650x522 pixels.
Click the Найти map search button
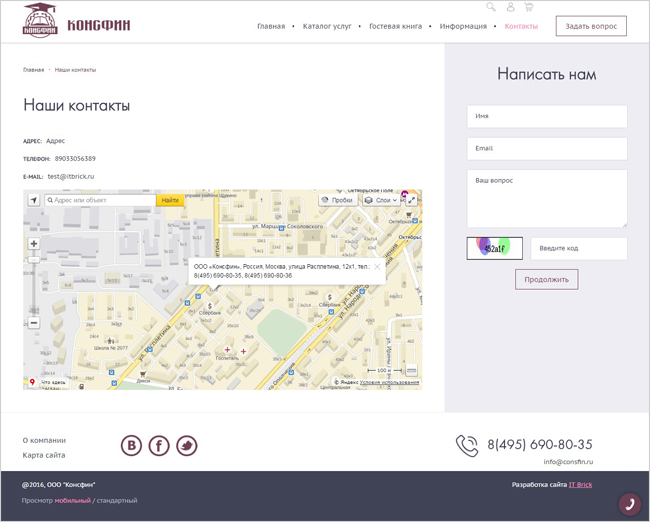(x=170, y=200)
